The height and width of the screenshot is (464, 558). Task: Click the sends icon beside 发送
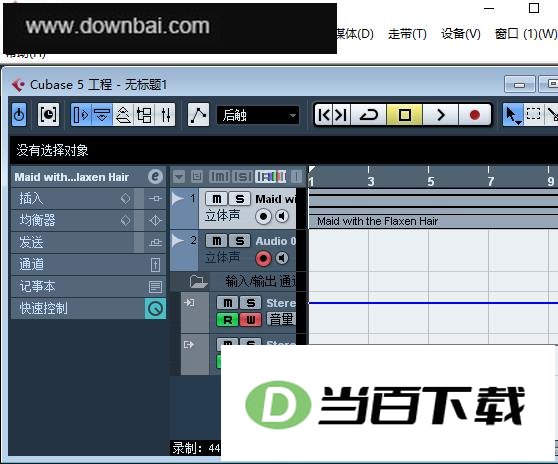point(155,242)
